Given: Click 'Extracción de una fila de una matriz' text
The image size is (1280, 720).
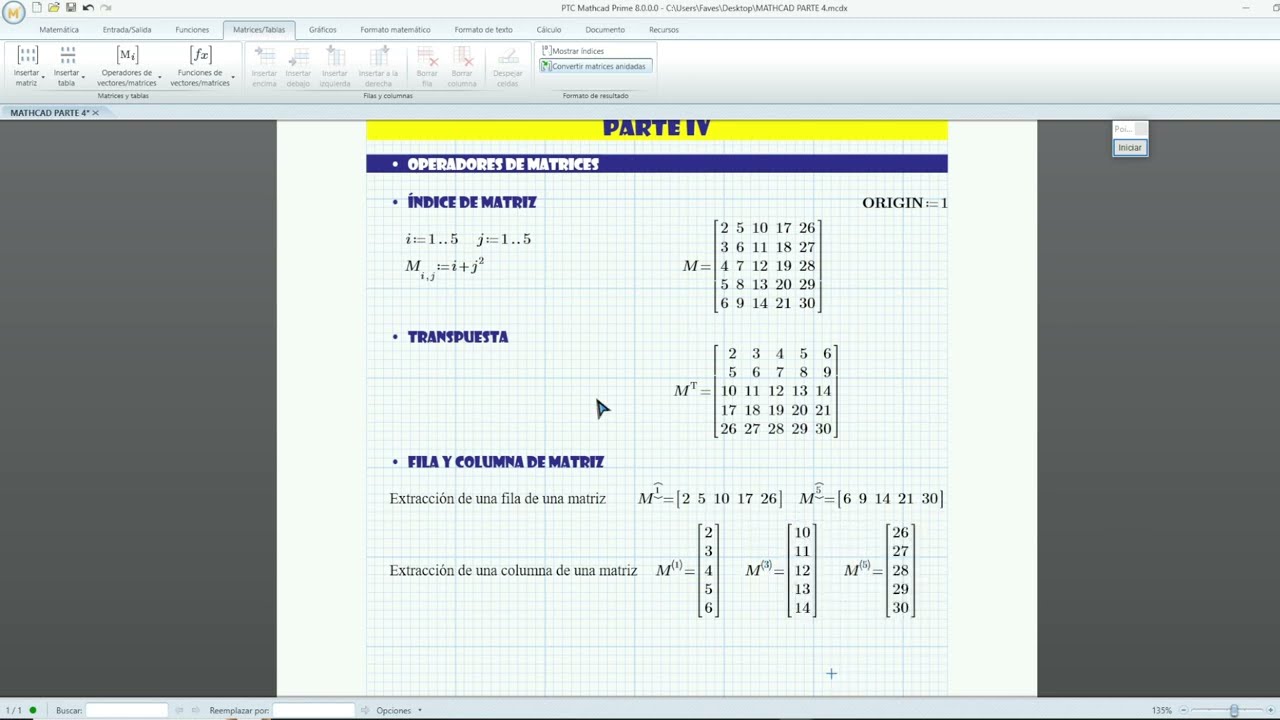Looking at the screenshot, I should pos(497,499).
